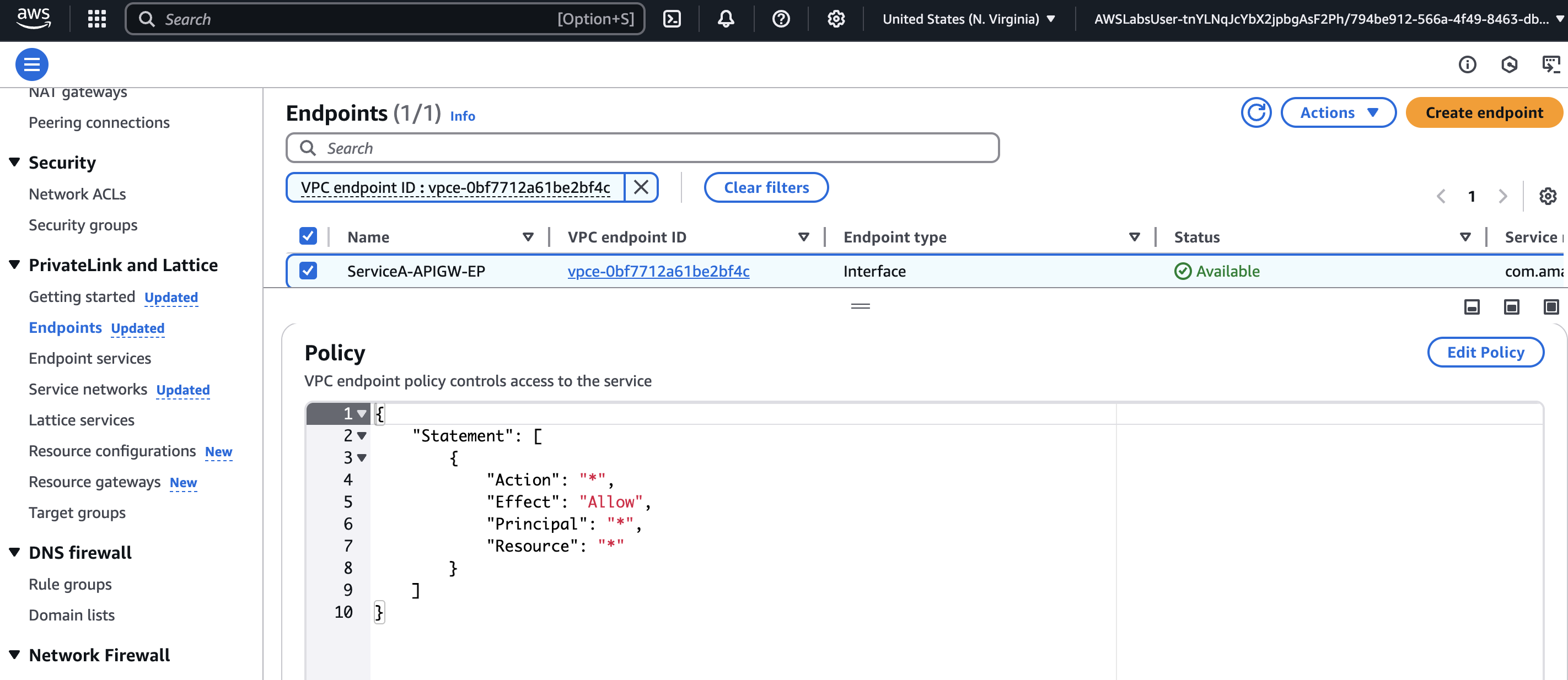Click the Create endpoint button
Image resolution: width=1568 pixels, height=680 pixels.
point(1484,112)
